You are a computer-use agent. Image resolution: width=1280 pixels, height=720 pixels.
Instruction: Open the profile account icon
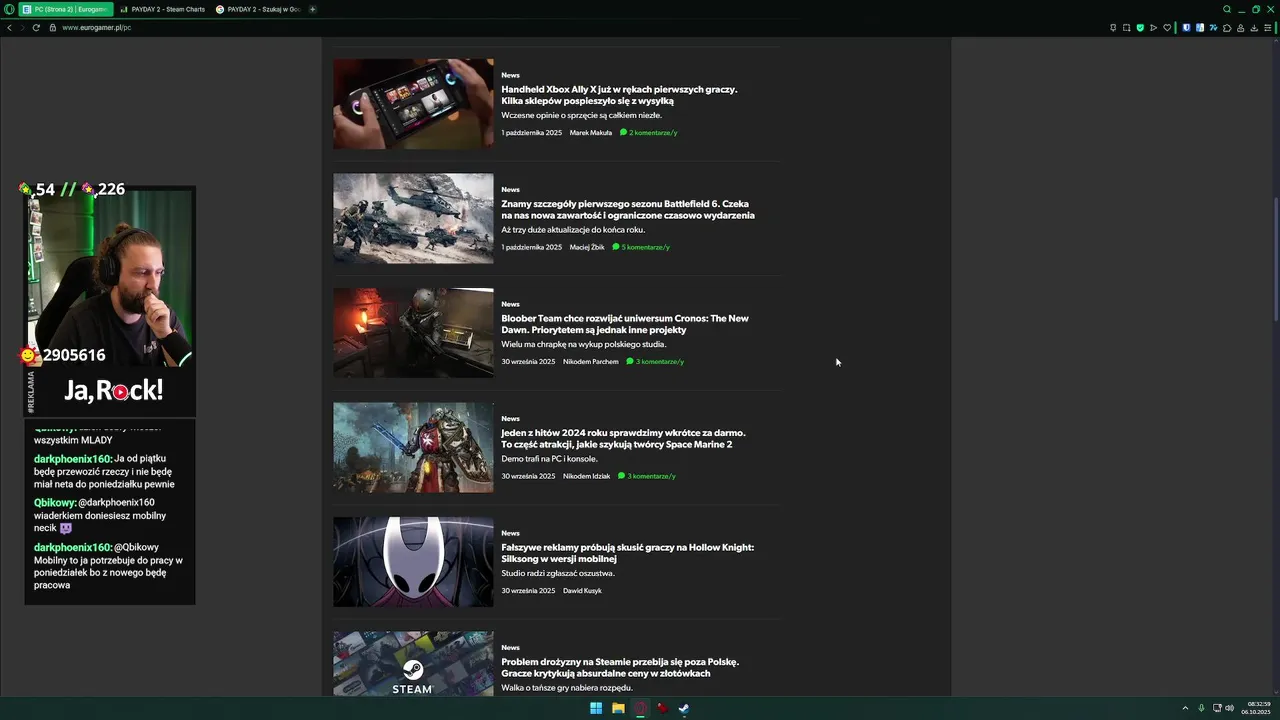tap(1240, 27)
